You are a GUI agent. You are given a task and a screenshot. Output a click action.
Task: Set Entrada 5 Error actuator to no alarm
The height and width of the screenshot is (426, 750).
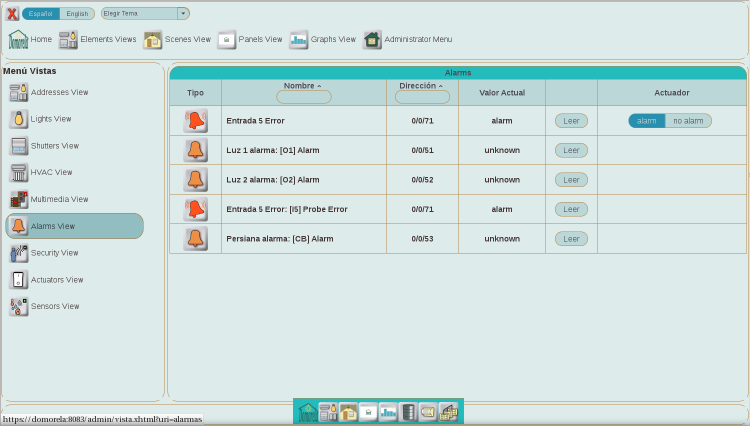pos(688,121)
